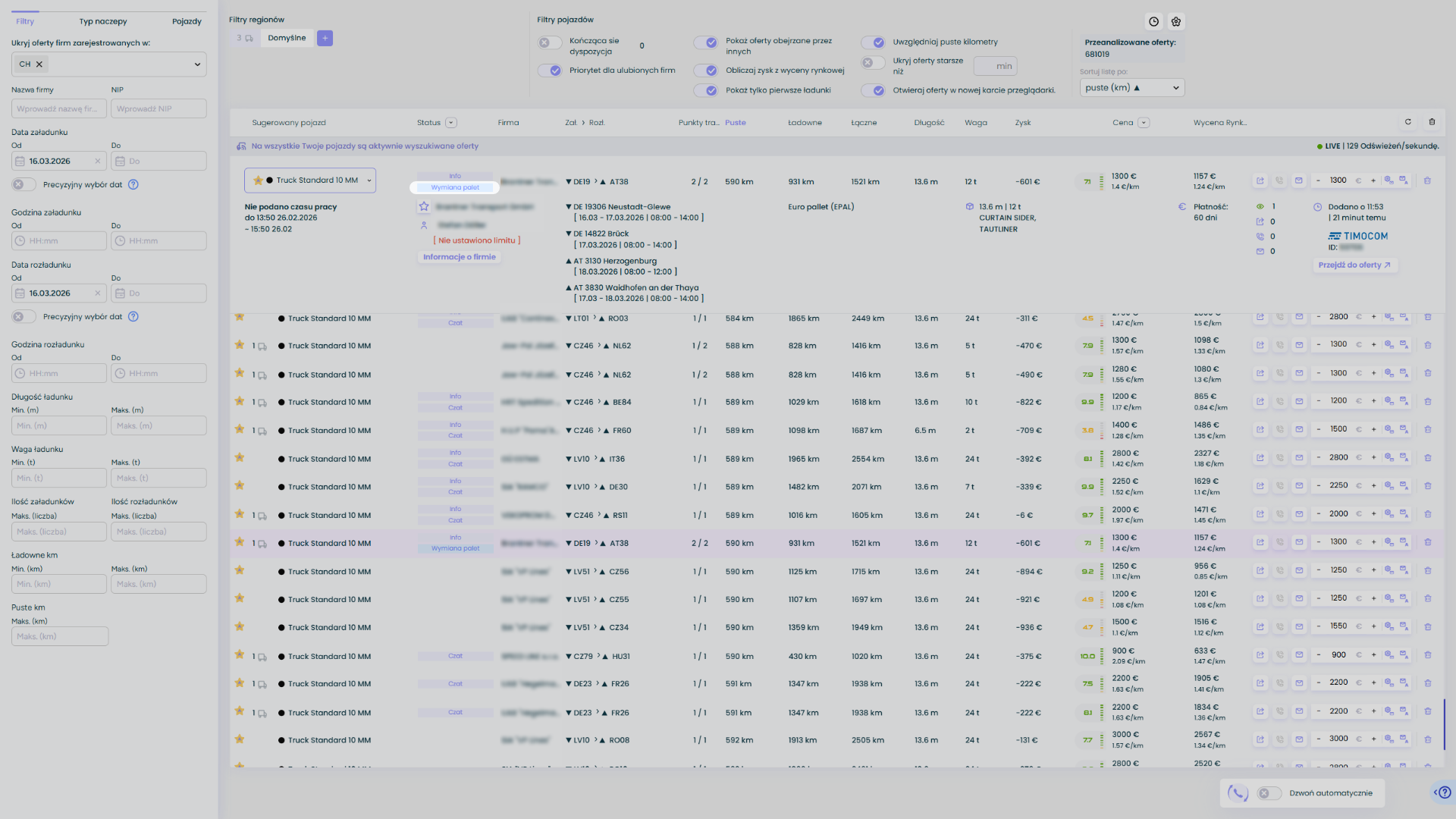Switch to Pojazdy tab
1456x819 pixels.
click(x=187, y=22)
